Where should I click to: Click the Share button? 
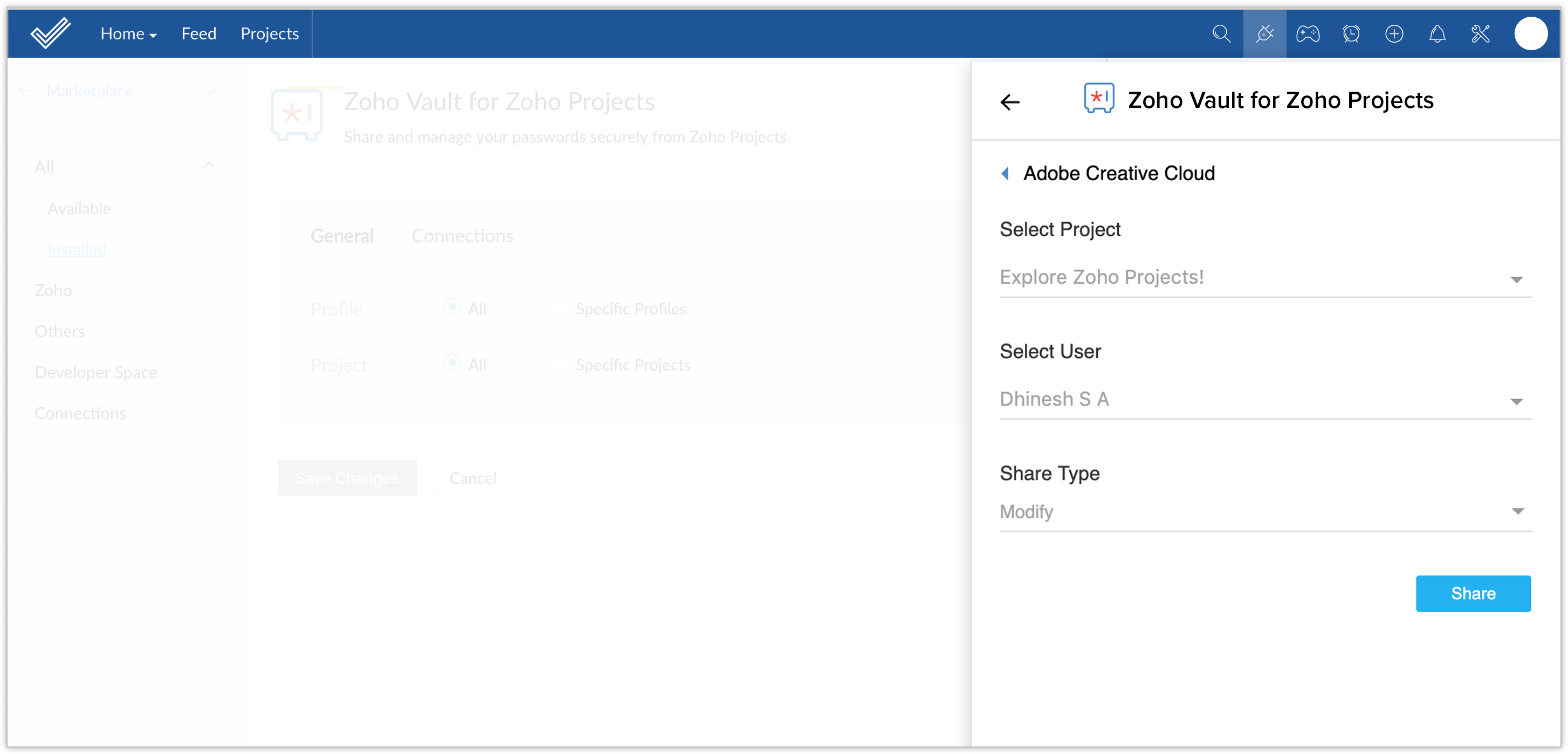tap(1473, 594)
